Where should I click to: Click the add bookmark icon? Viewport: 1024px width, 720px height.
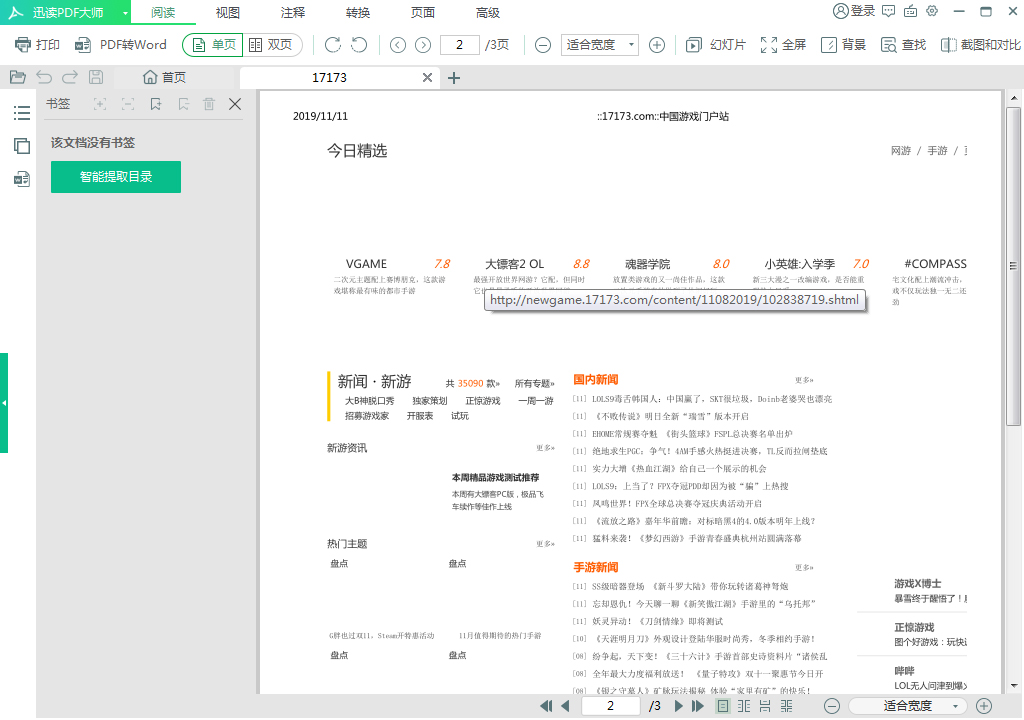(x=155, y=103)
